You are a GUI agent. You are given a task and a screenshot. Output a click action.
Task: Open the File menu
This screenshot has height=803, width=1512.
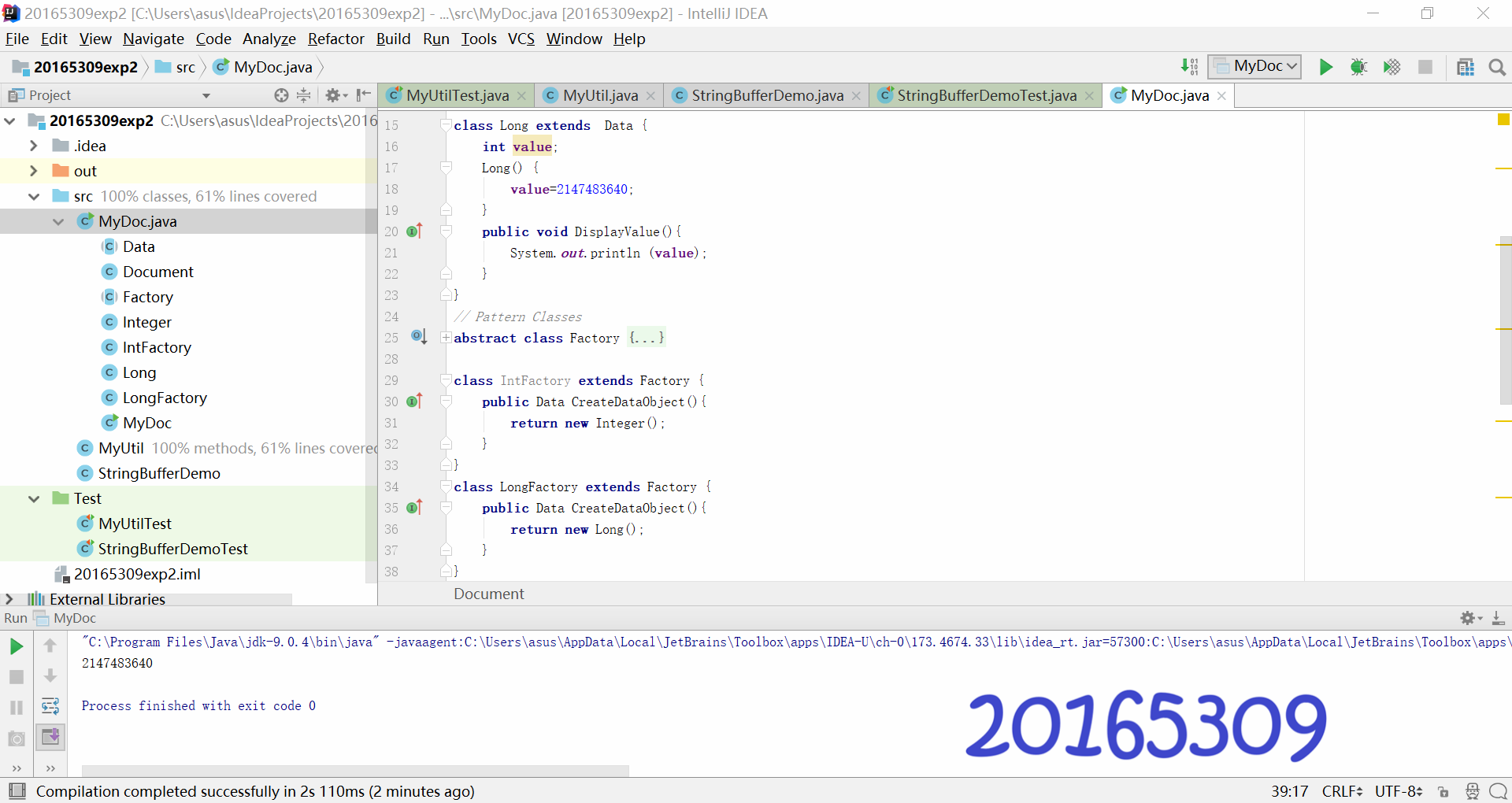coord(17,39)
